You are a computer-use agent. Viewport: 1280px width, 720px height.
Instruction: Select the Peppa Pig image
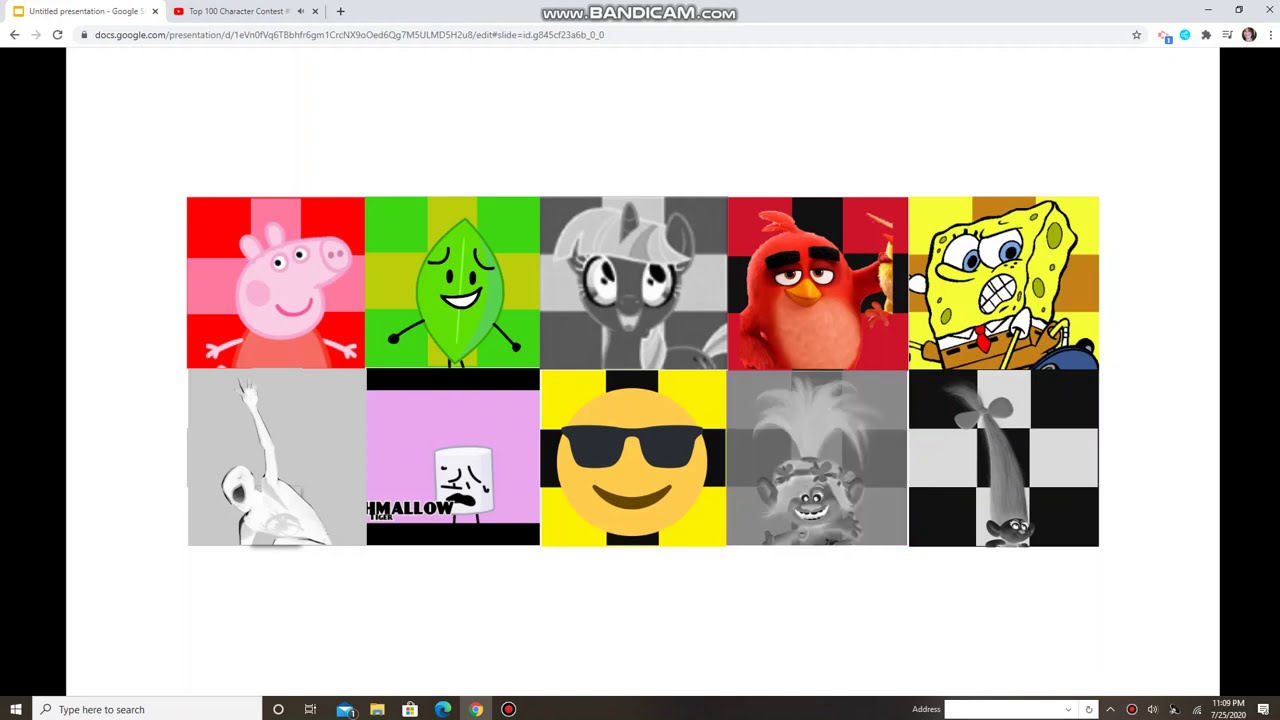pyautogui.click(x=276, y=283)
